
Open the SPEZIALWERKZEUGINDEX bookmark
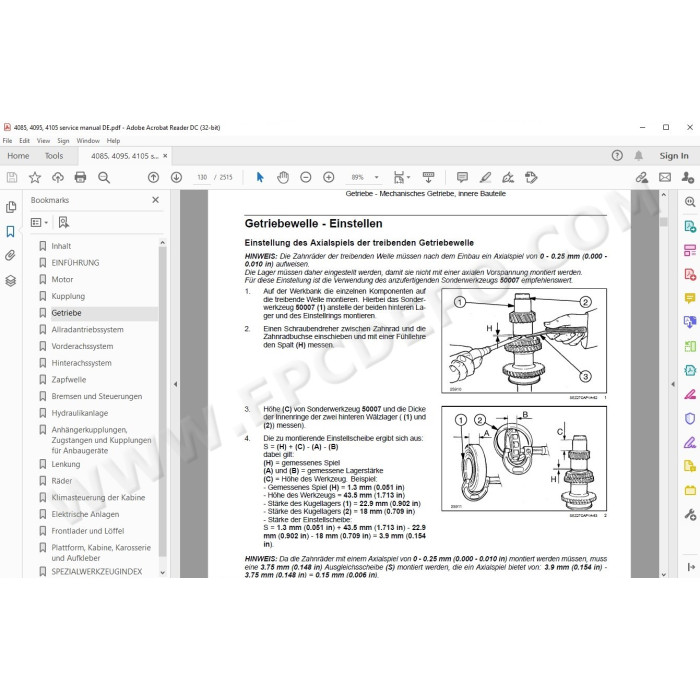tap(96, 571)
